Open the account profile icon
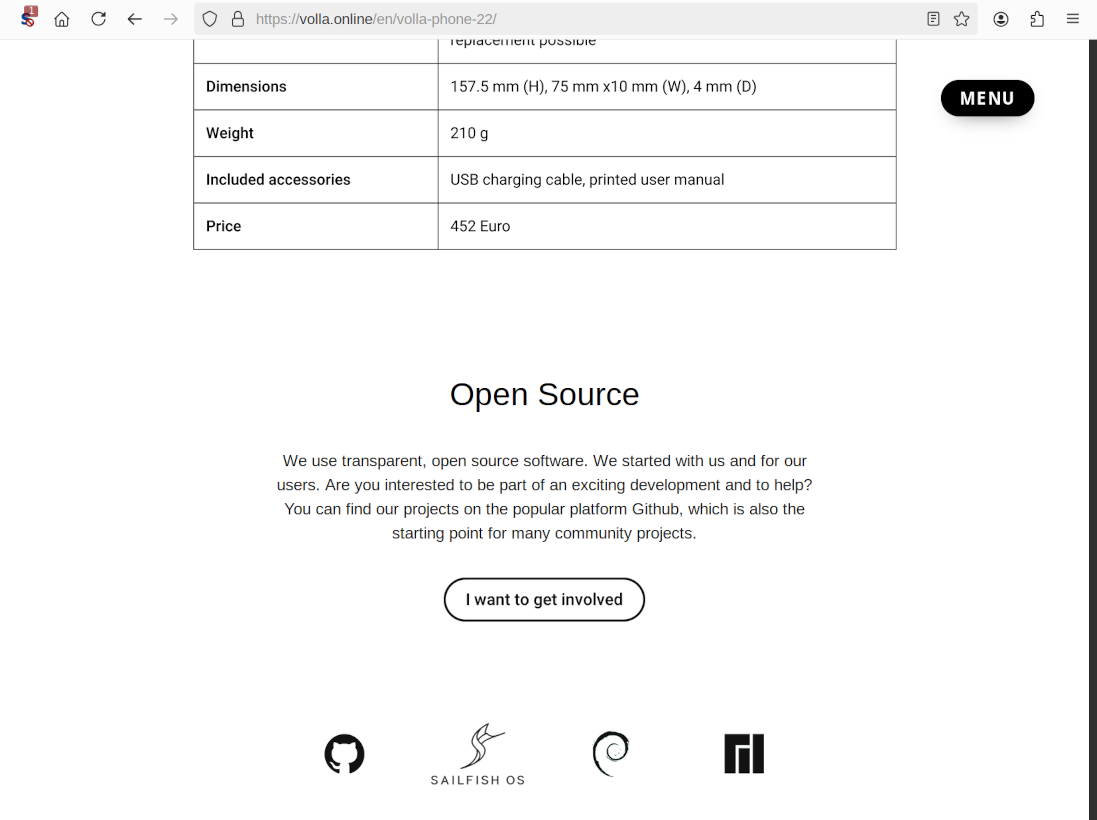Viewport: 1097px width, 820px height. 1001,19
